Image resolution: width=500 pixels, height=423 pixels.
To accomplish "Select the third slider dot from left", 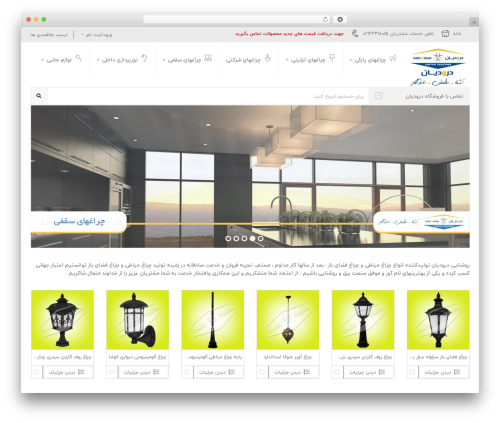I will click(x=244, y=238).
